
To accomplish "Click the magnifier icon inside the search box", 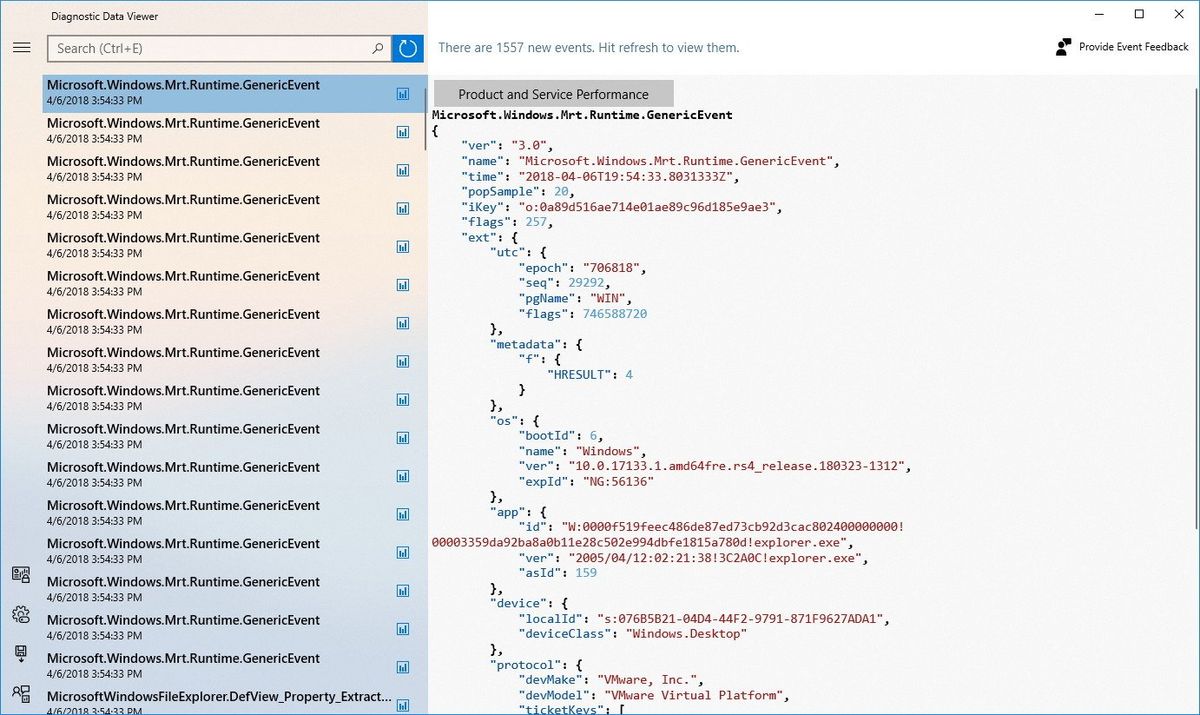I will point(378,48).
